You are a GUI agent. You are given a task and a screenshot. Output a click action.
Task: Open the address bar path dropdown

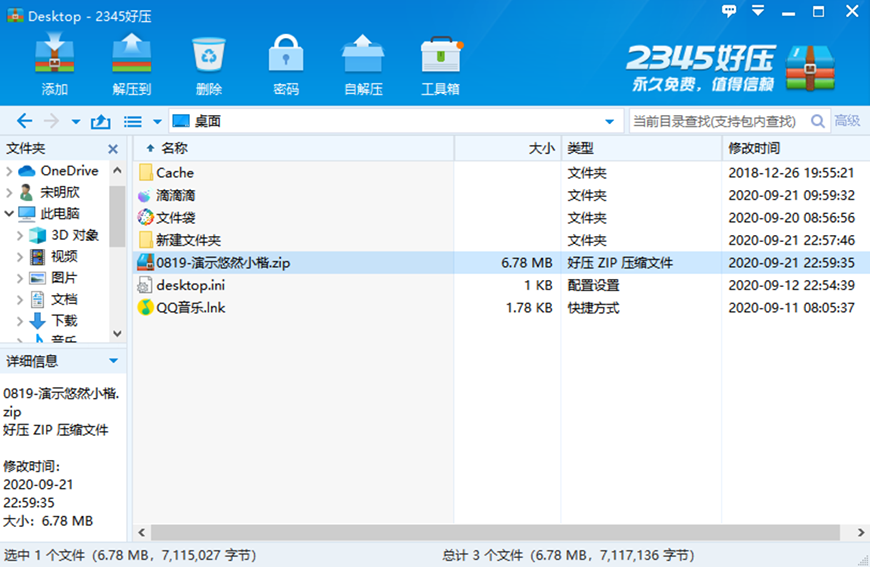609,122
